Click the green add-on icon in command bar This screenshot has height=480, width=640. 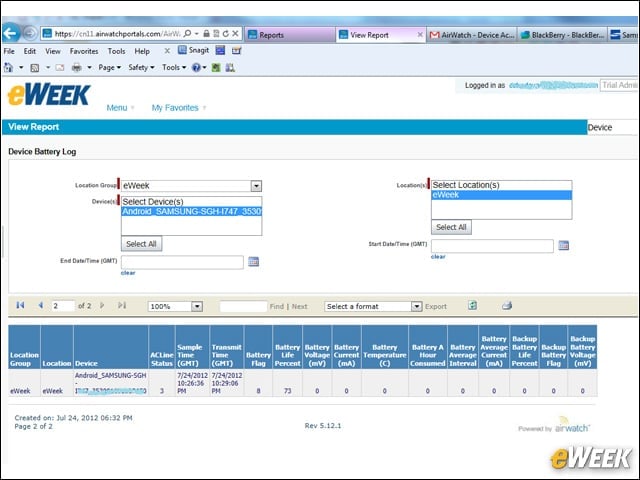point(216,68)
